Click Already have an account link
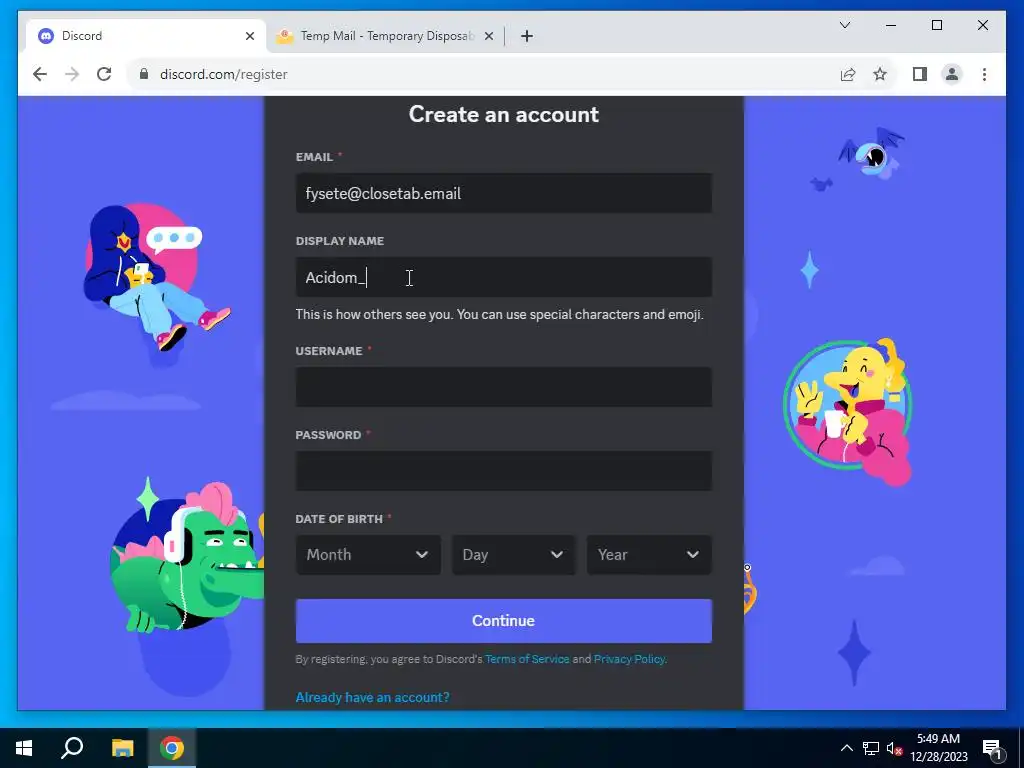 pyautogui.click(x=372, y=697)
